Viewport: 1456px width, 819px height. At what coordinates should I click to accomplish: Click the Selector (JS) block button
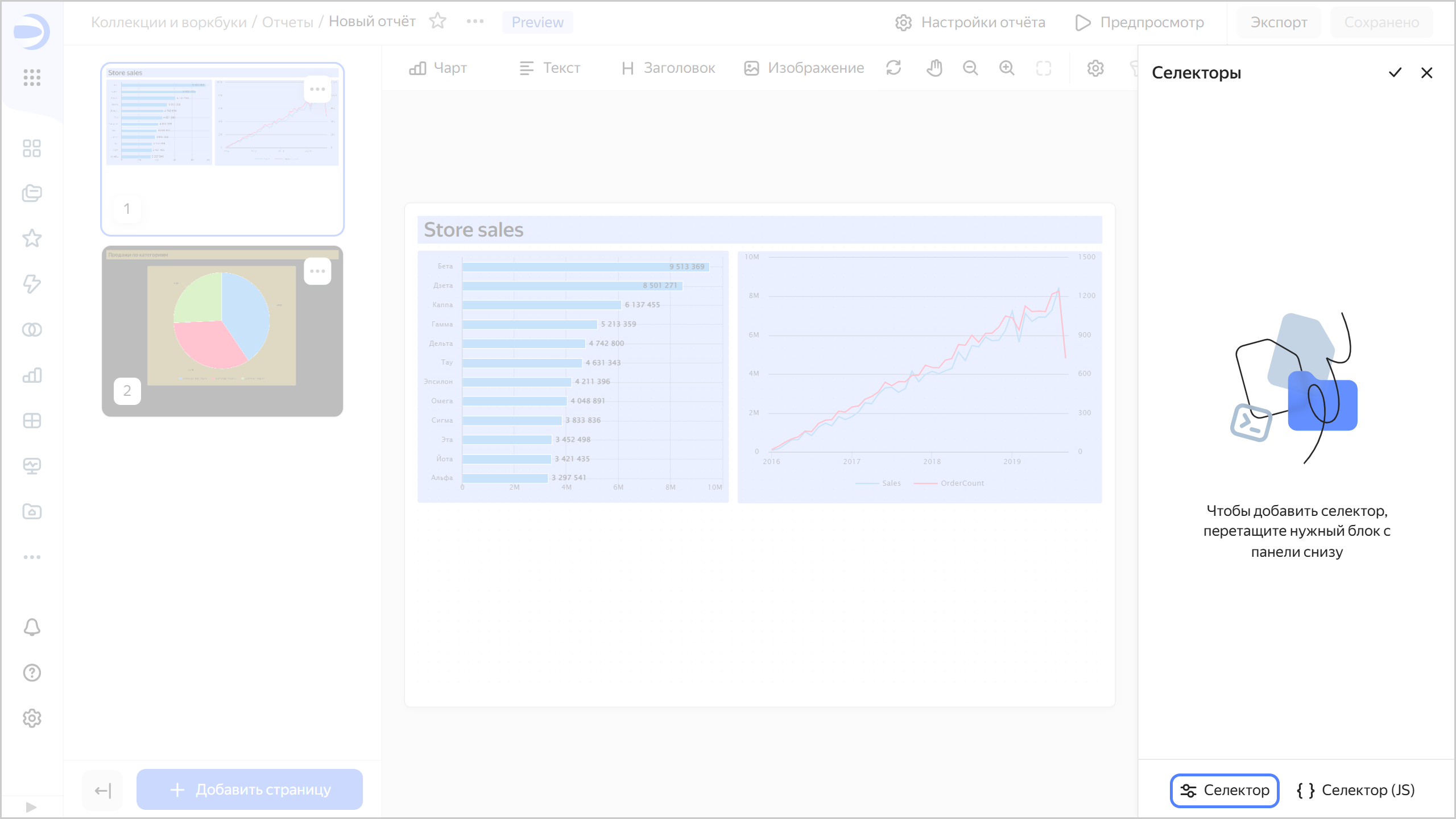[1356, 790]
